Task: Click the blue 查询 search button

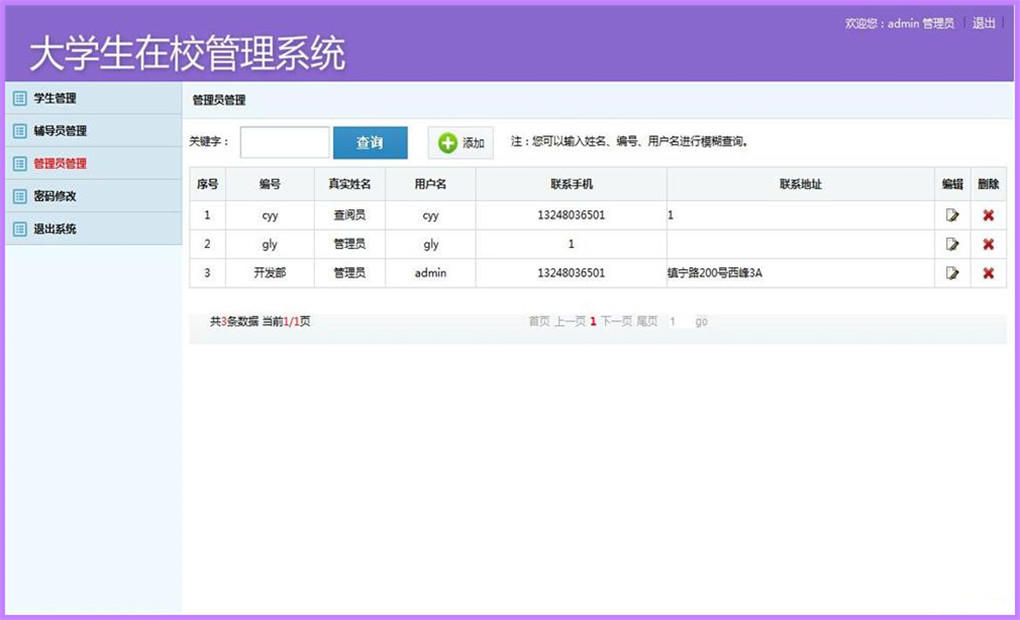Action: pos(370,142)
